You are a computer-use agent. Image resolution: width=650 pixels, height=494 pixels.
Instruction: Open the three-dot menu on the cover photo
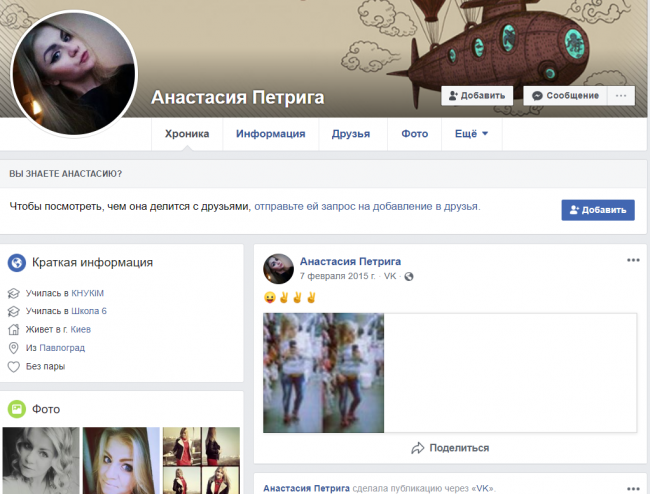pyautogui.click(x=621, y=96)
